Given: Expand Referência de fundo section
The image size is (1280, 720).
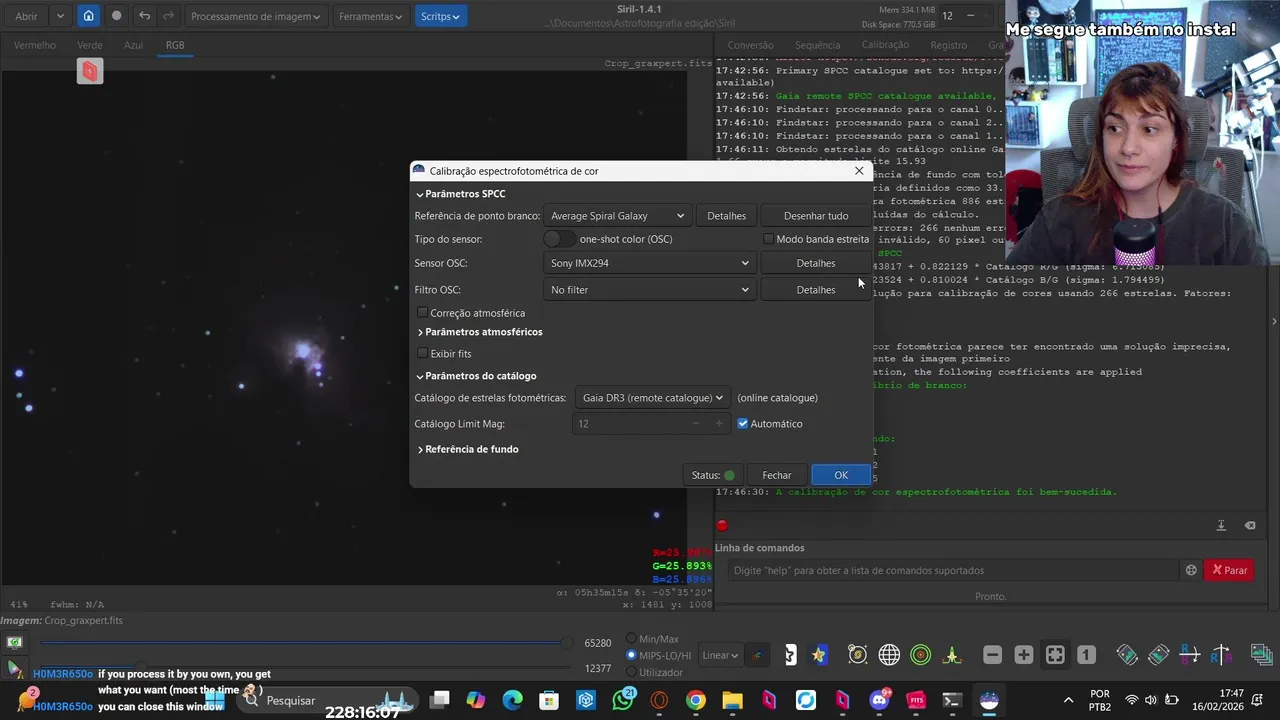Looking at the screenshot, I should coord(468,449).
